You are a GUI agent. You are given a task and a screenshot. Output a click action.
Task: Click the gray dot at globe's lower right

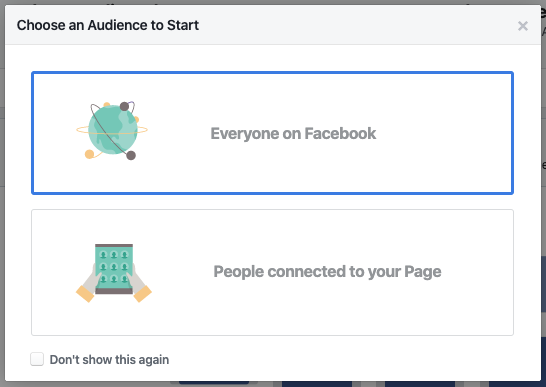point(131,155)
